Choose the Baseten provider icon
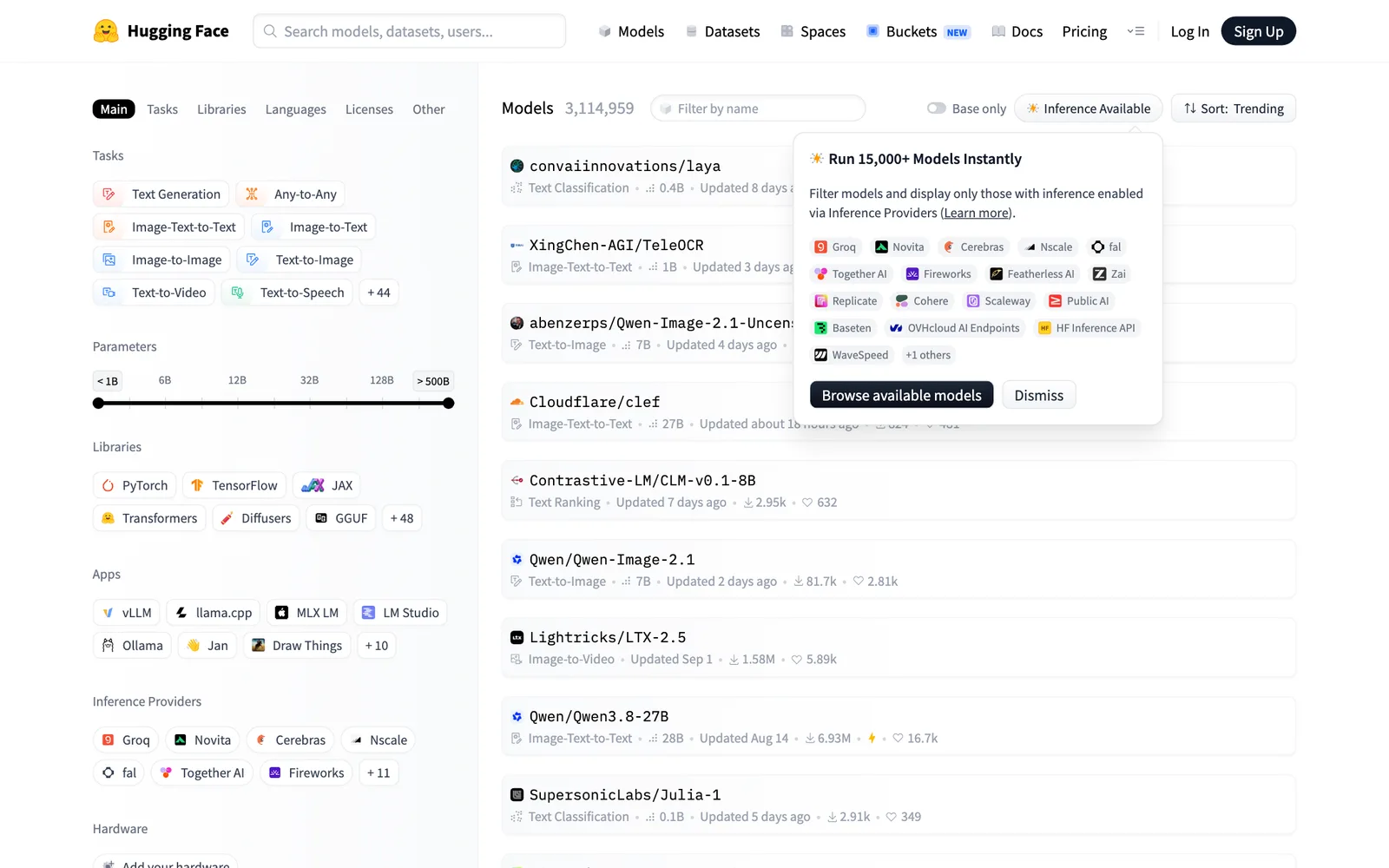The image size is (1389, 868). coord(821,328)
